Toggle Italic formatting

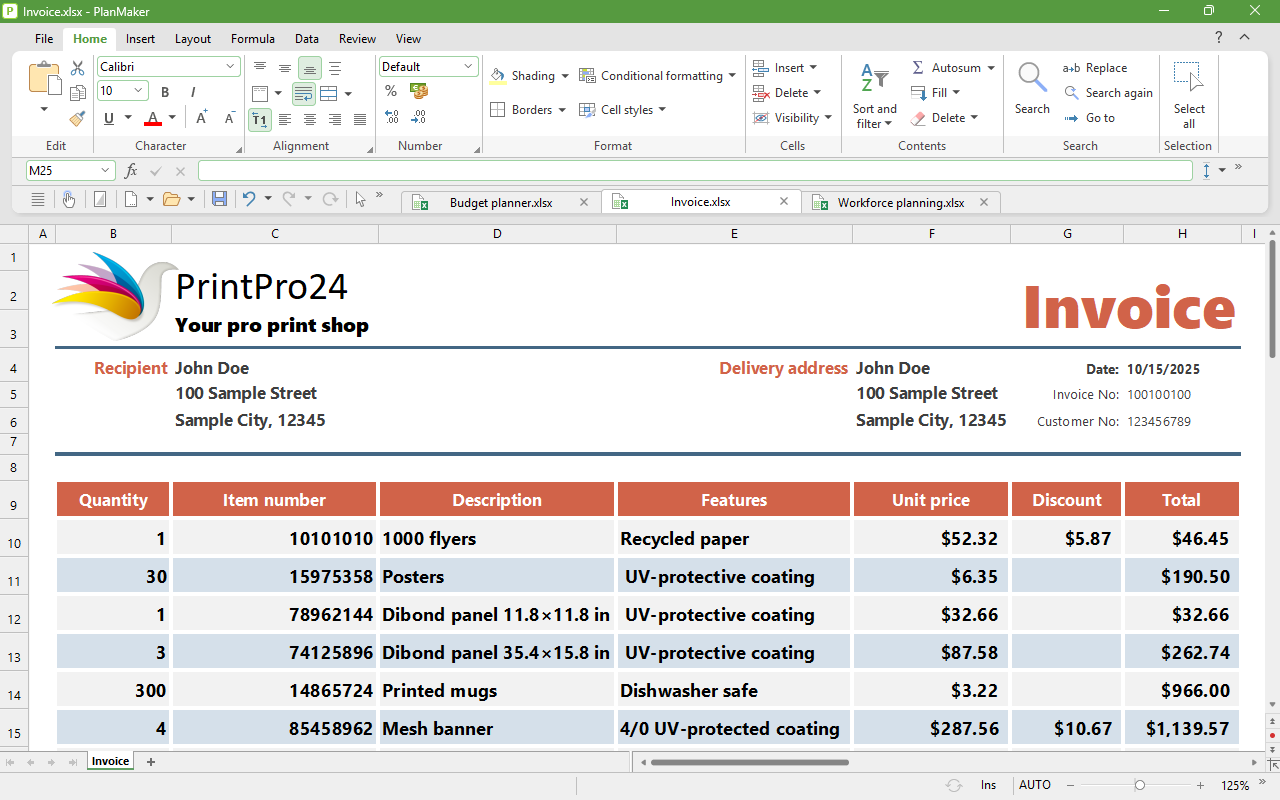[x=190, y=92]
